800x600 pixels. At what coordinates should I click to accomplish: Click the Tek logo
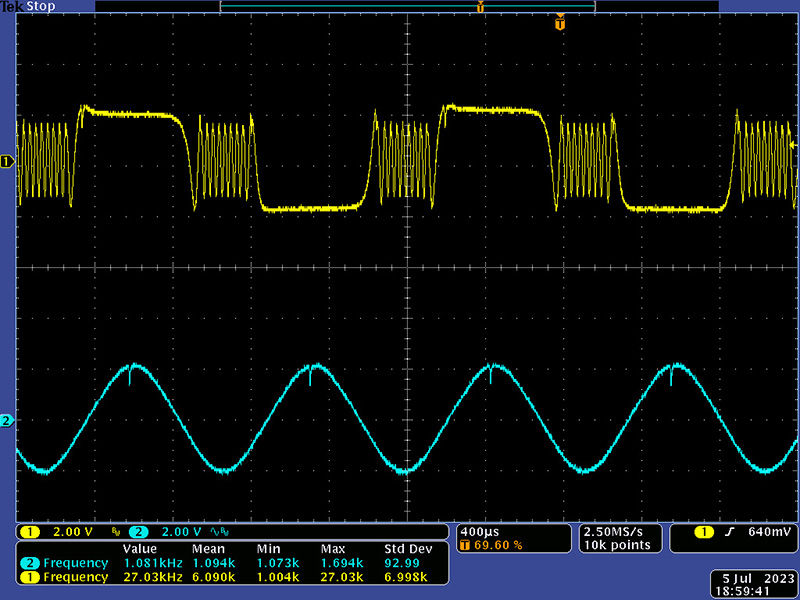[12, 7]
